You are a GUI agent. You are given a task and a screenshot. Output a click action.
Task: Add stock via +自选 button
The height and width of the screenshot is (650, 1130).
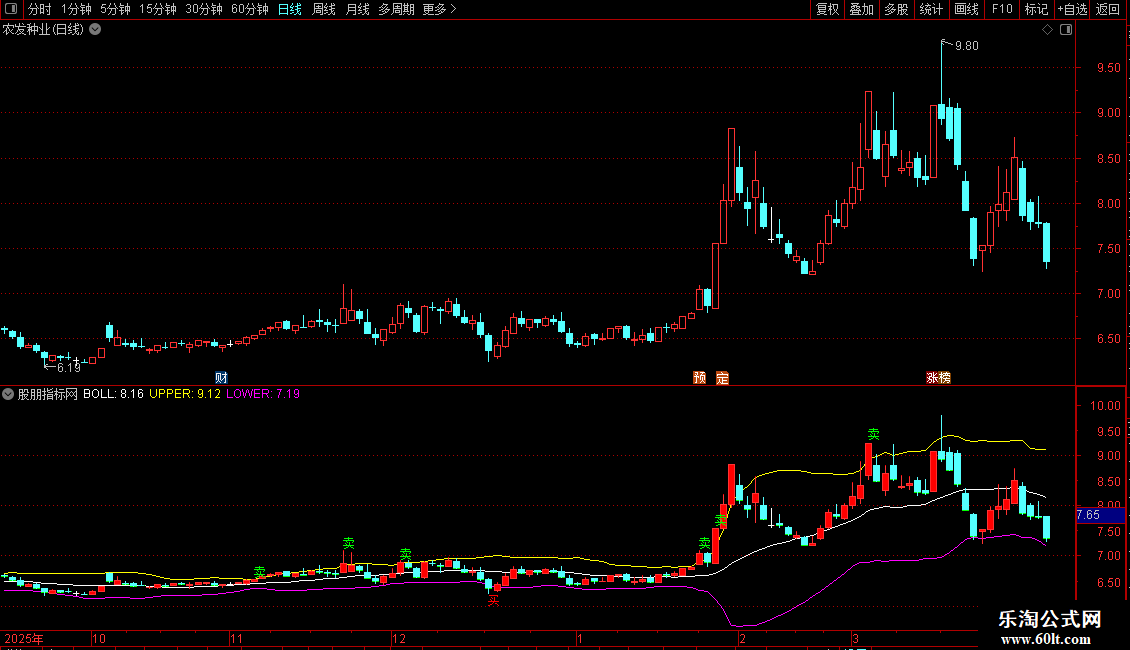[1072, 9]
